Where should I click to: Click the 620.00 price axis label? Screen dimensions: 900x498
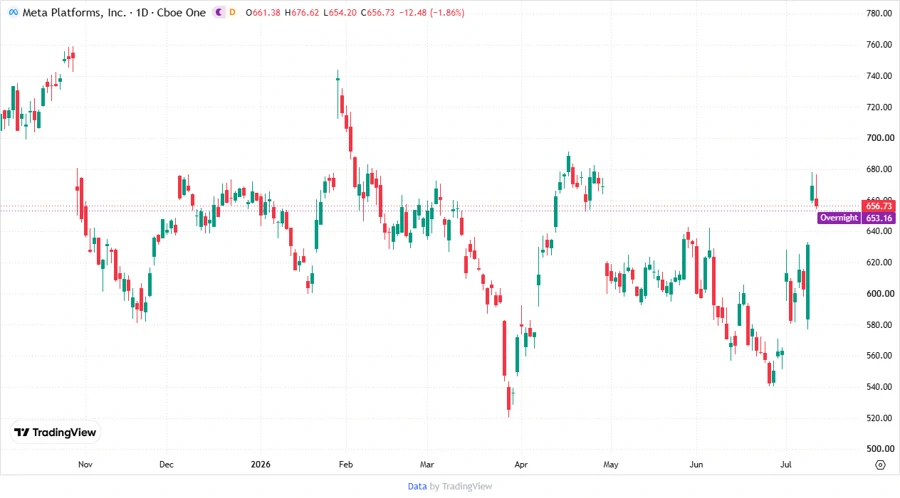pyautogui.click(x=879, y=262)
